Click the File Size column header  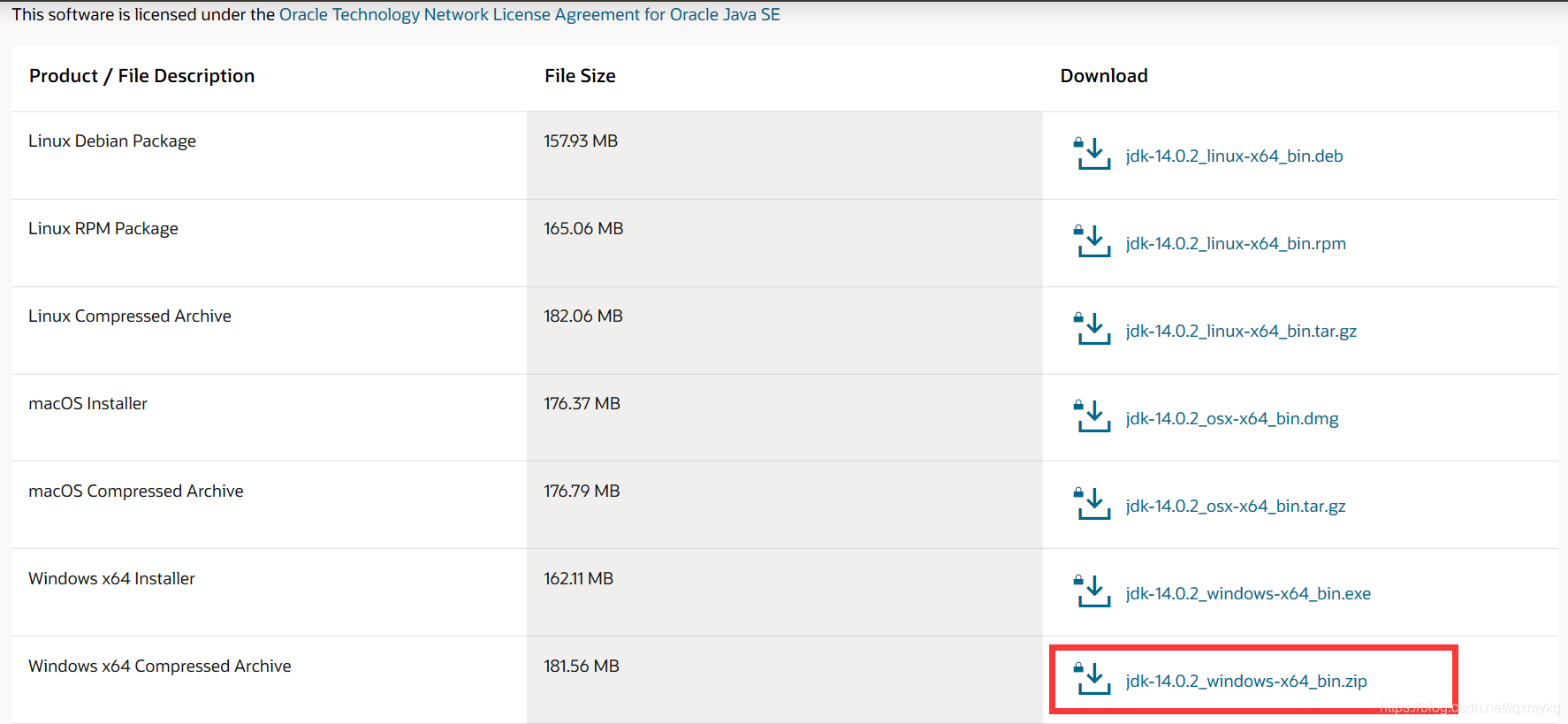[580, 76]
